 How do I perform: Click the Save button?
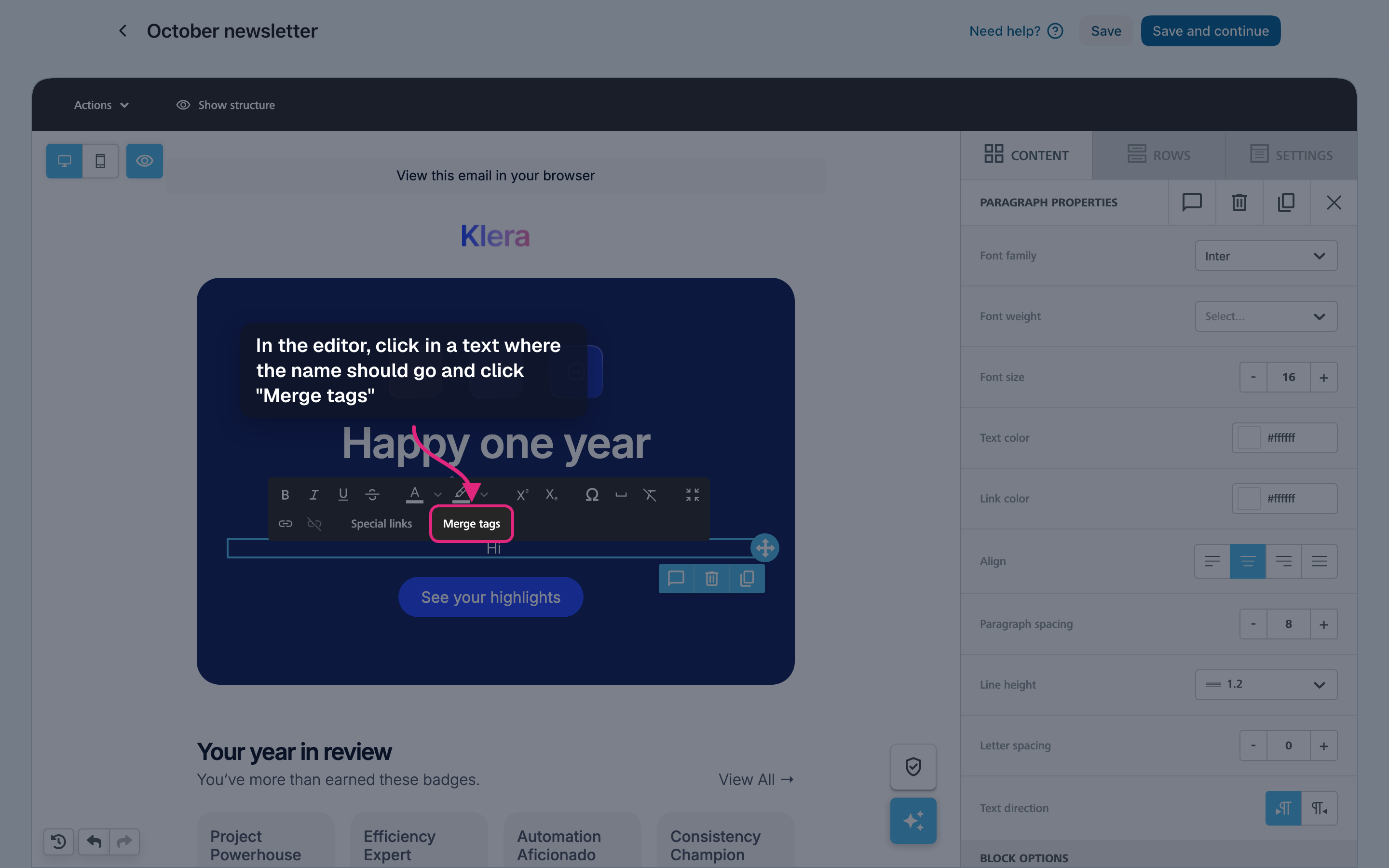click(x=1106, y=31)
